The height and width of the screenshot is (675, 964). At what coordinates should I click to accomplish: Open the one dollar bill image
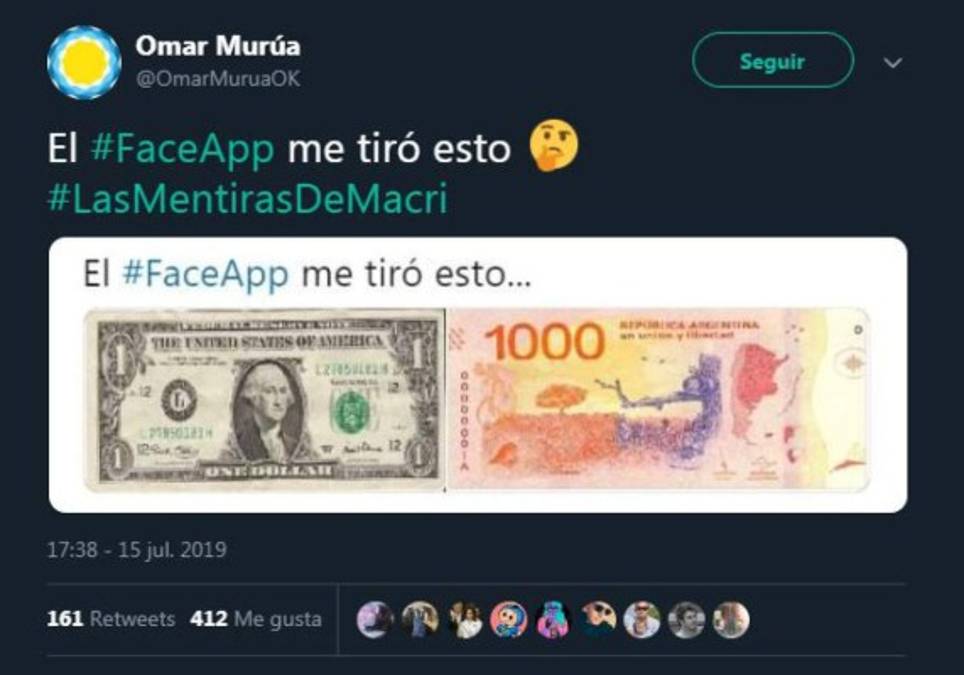(x=264, y=400)
